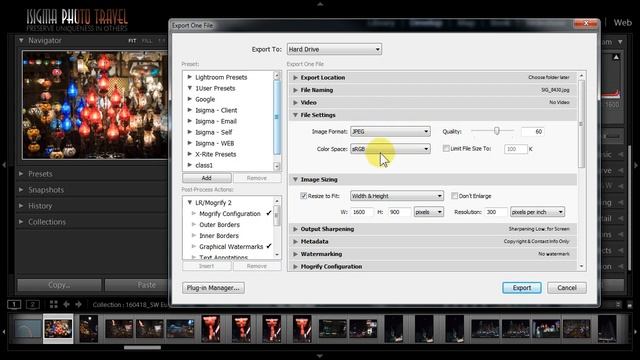The height and width of the screenshot is (360, 640).
Task: Expand the Isigma - Client preset folder
Action: (190, 110)
